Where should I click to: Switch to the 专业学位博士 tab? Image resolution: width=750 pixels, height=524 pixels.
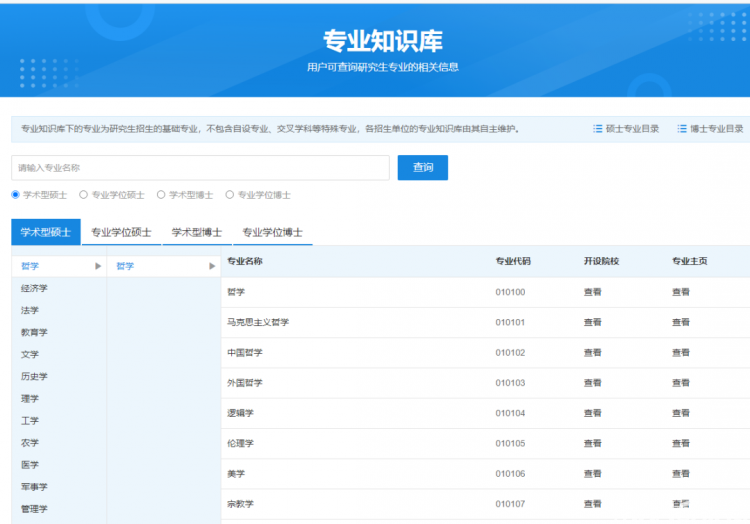pyautogui.click(x=272, y=232)
